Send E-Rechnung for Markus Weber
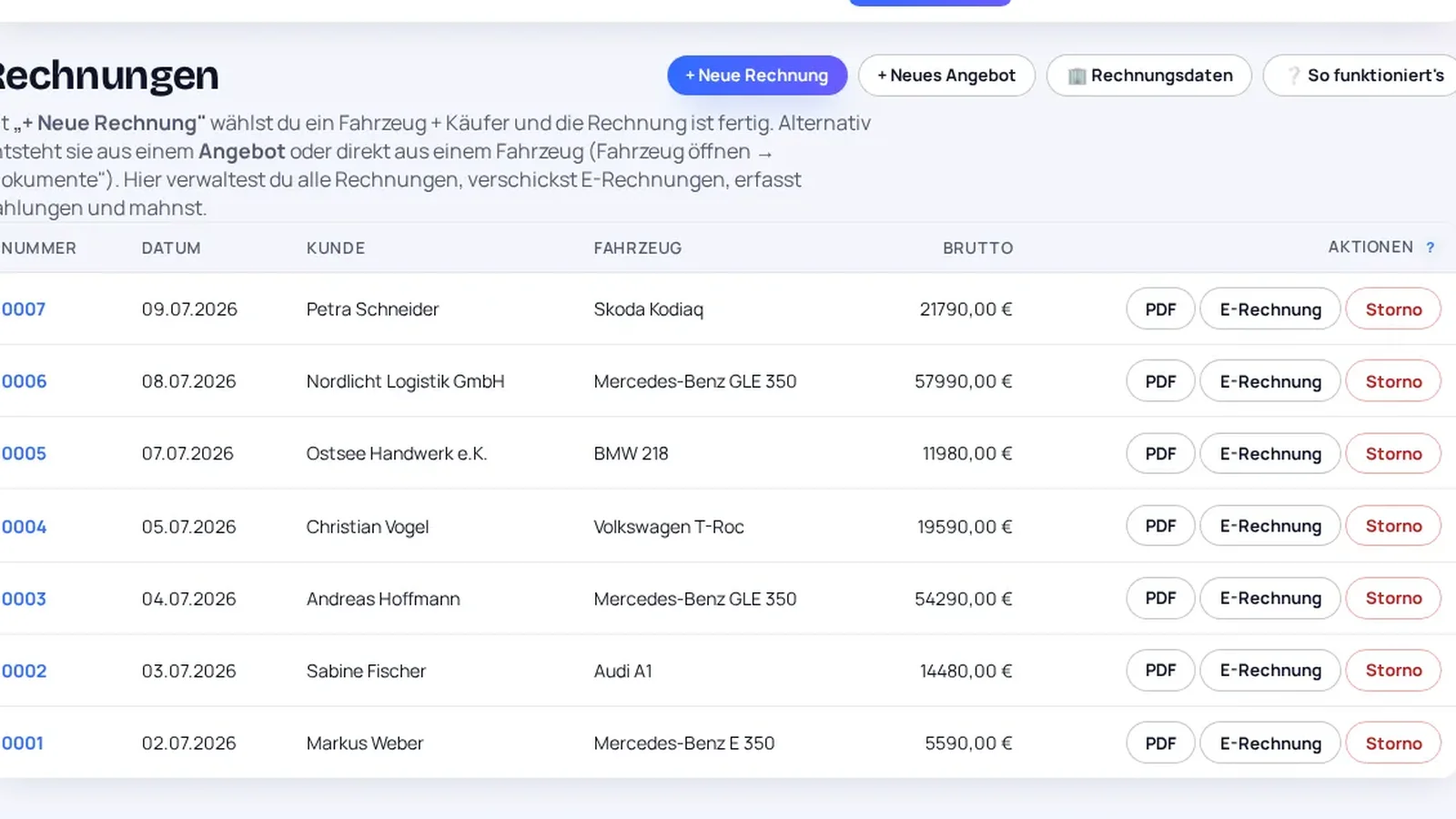Screen dimensions: 1456x819 point(1270,743)
